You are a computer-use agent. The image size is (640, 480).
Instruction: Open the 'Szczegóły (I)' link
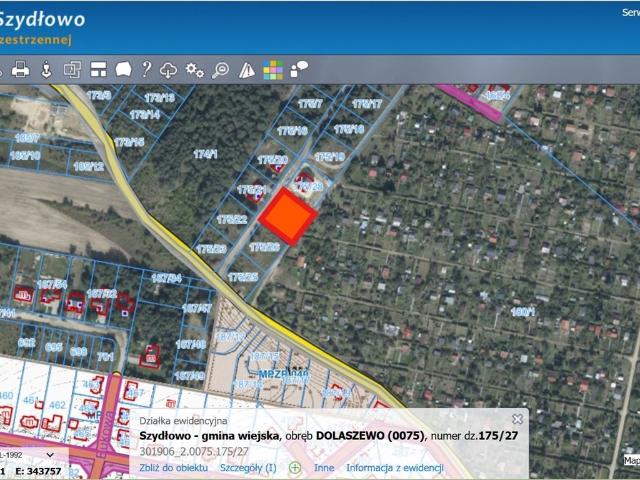coord(248,467)
